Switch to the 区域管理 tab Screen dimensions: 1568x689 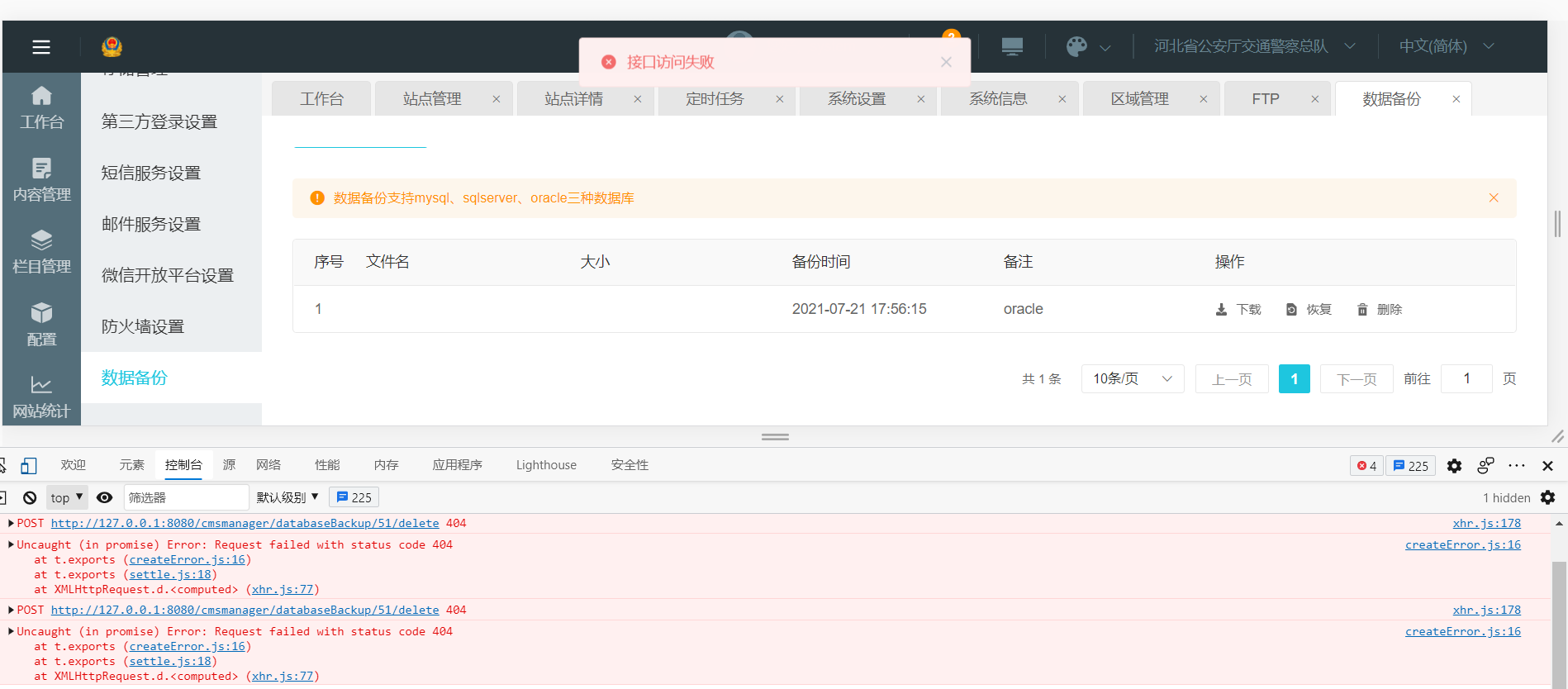pos(1139,99)
